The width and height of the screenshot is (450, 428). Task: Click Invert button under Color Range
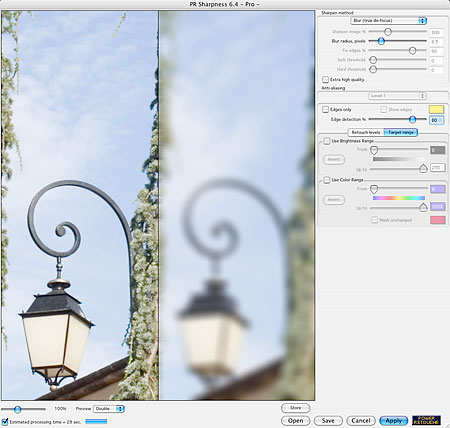pos(334,200)
